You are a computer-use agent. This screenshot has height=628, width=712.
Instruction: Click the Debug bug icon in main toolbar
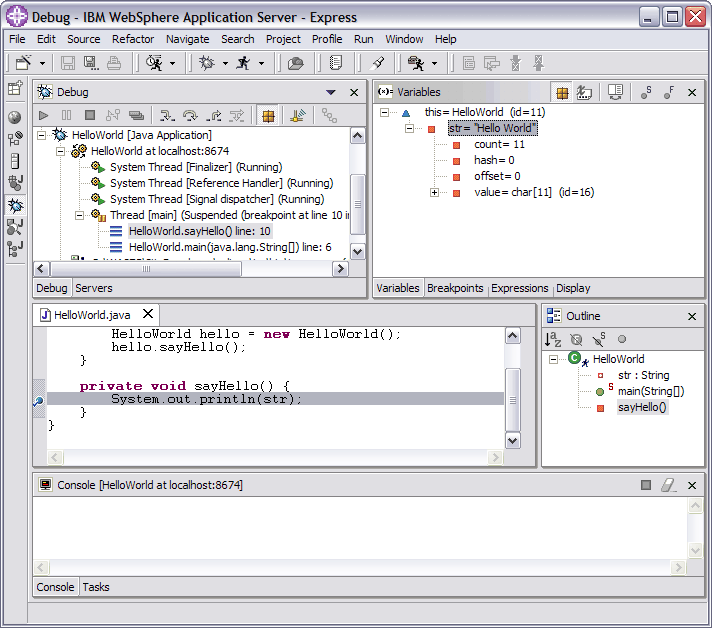207,63
